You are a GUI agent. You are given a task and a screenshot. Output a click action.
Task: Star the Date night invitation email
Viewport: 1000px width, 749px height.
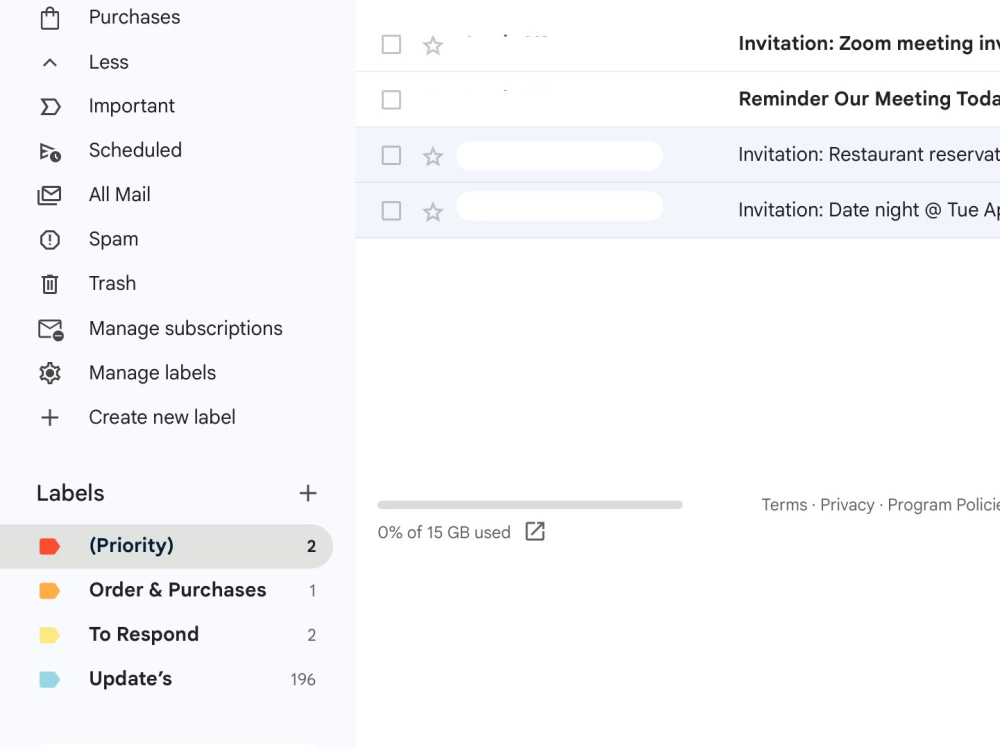pos(433,212)
